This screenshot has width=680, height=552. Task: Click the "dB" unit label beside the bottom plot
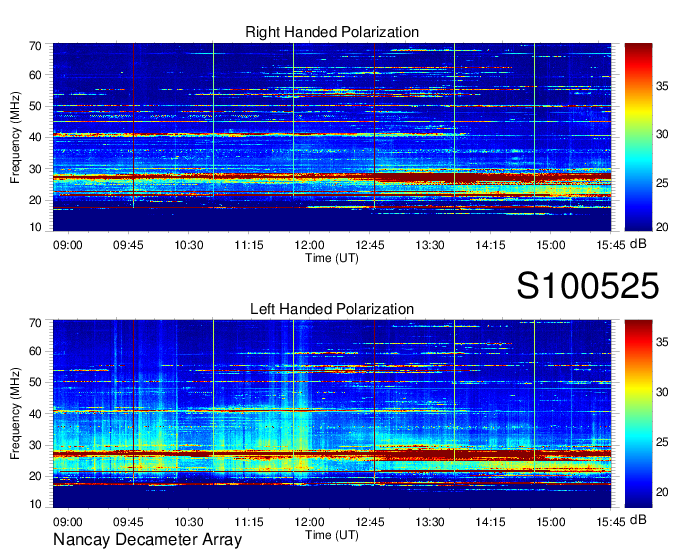click(x=638, y=520)
